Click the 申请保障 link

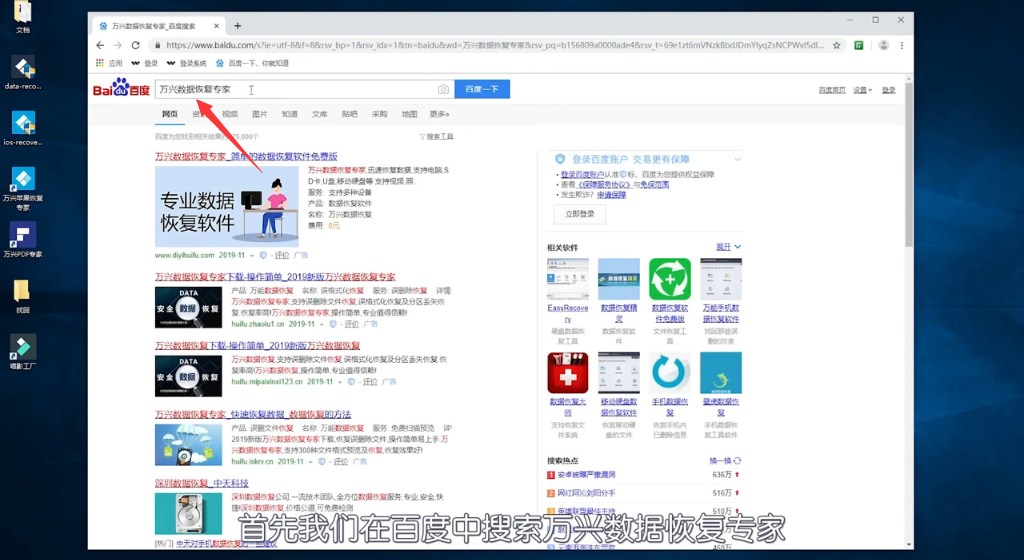pyautogui.click(x=611, y=195)
